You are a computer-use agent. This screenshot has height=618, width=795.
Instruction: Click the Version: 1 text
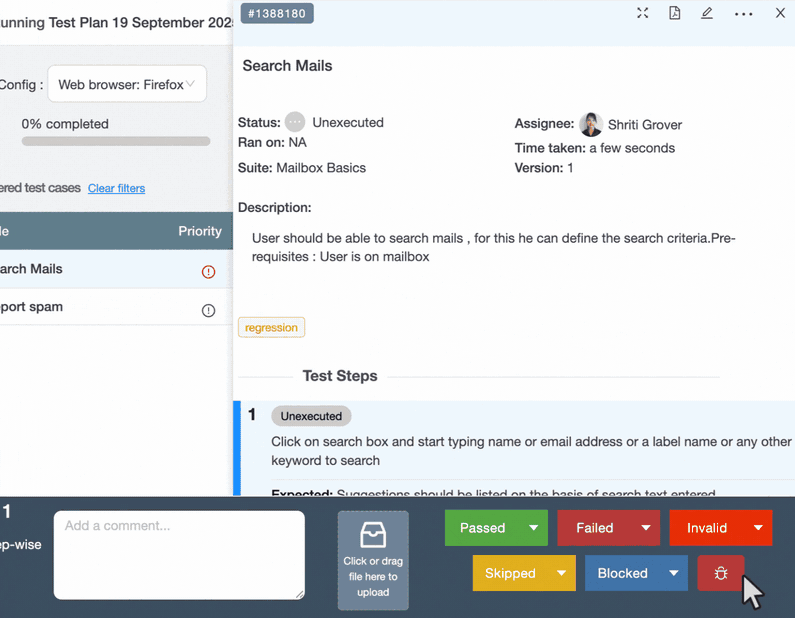coord(544,168)
